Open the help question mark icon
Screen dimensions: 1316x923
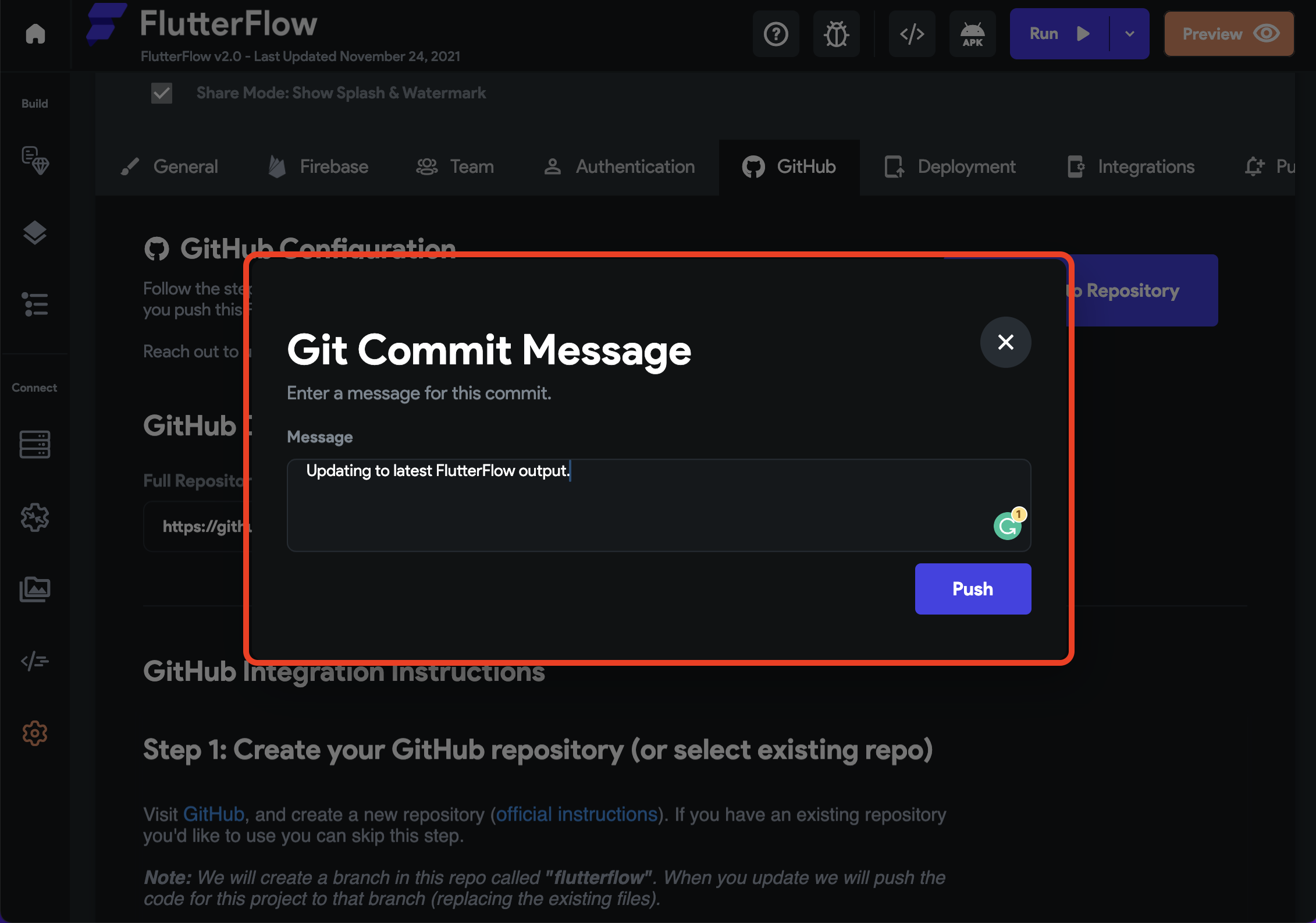pyautogui.click(x=776, y=34)
